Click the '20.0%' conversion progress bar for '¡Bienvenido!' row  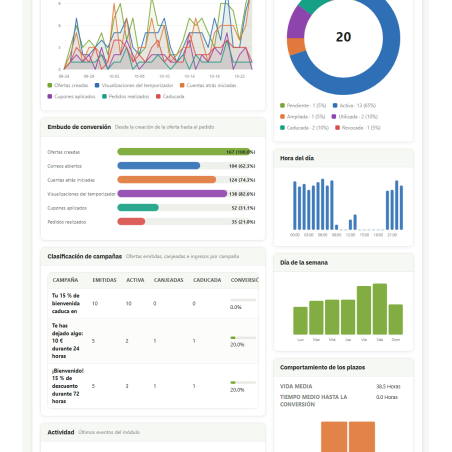(x=243, y=383)
